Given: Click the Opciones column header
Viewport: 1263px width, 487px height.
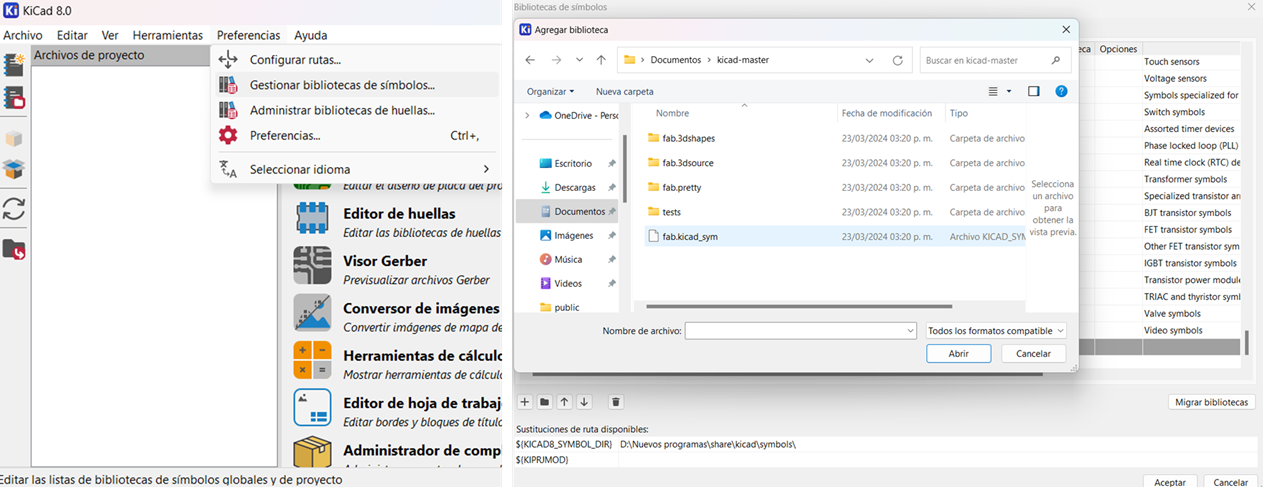Looking at the screenshot, I should click(1118, 49).
